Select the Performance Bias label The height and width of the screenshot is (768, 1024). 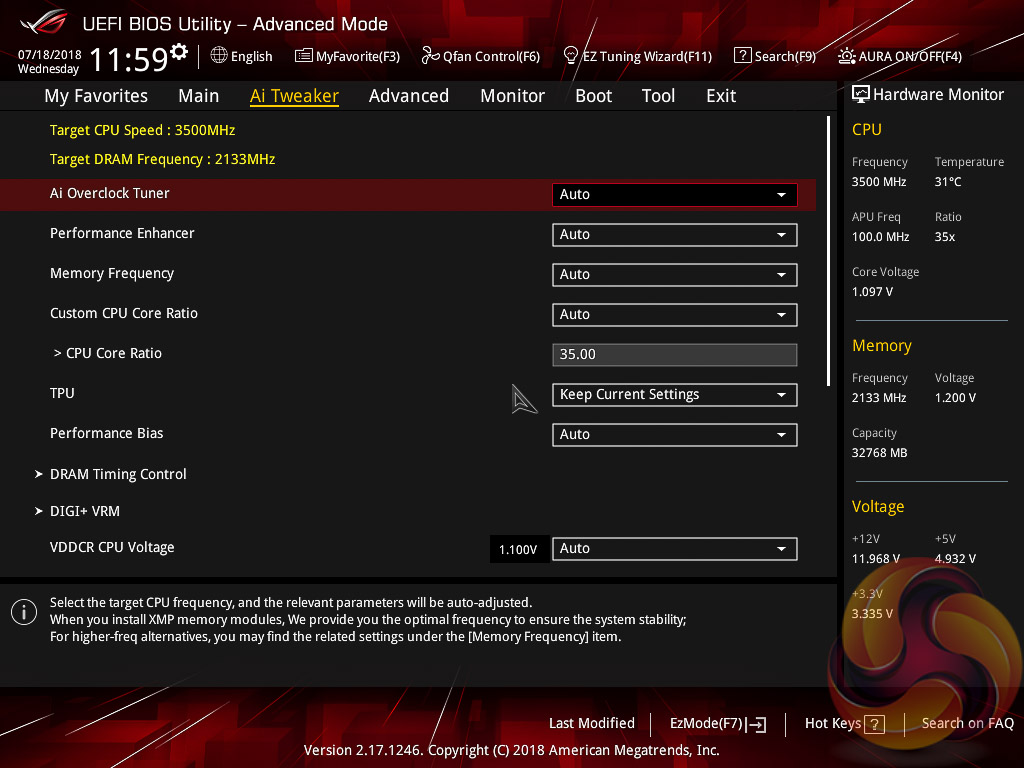click(x=106, y=433)
